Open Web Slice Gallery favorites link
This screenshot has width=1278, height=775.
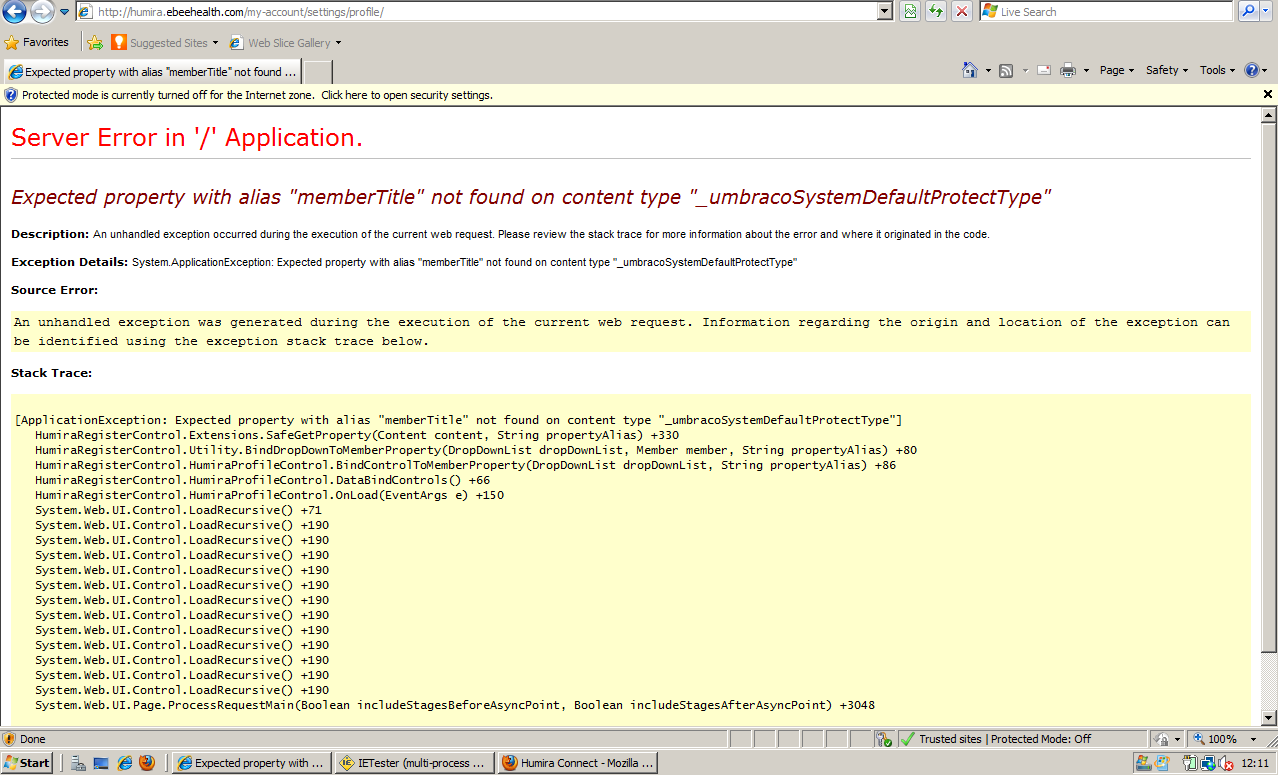[279, 43]
